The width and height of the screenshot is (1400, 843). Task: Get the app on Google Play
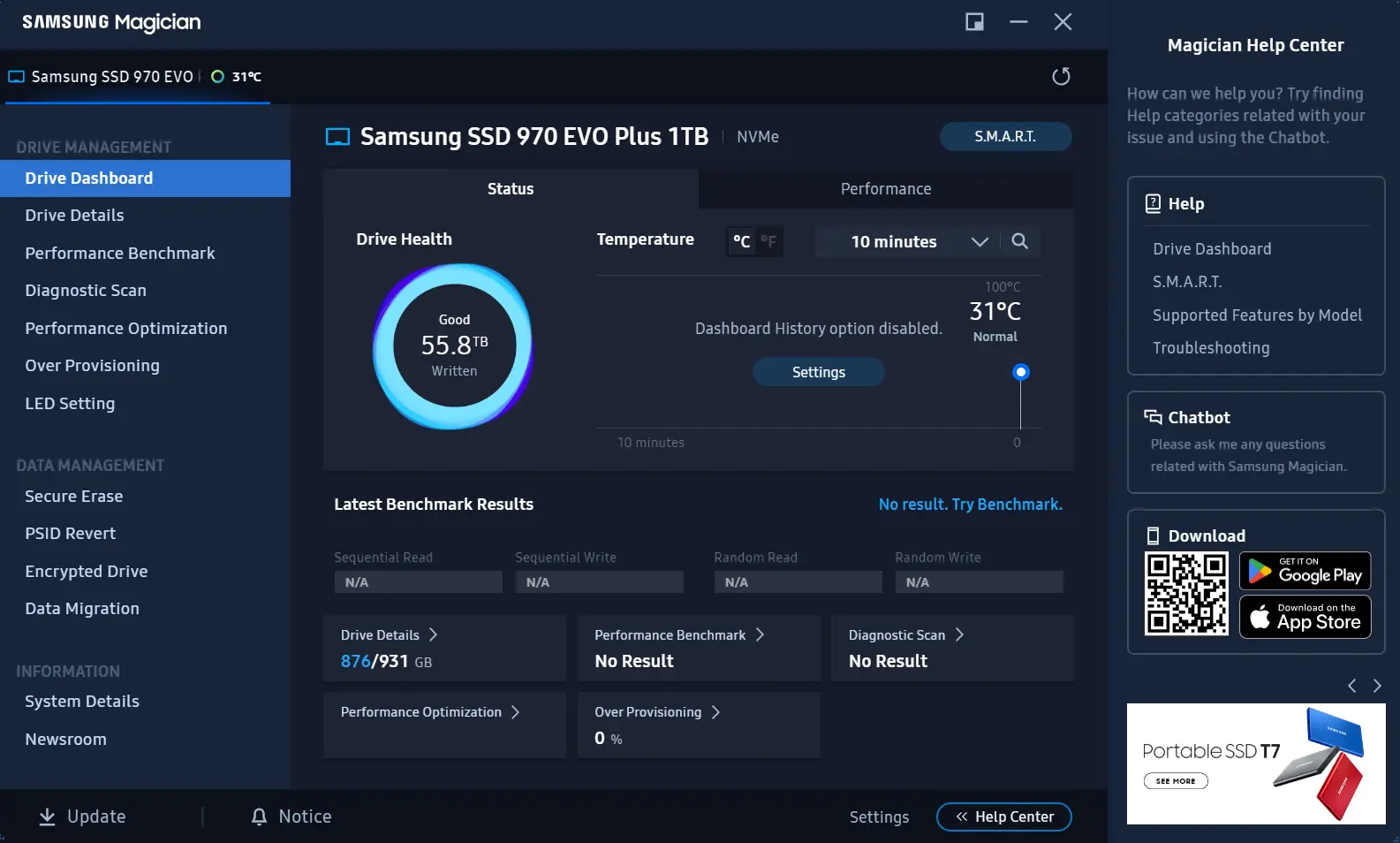pyautogui.click(x=1305, y=571)
